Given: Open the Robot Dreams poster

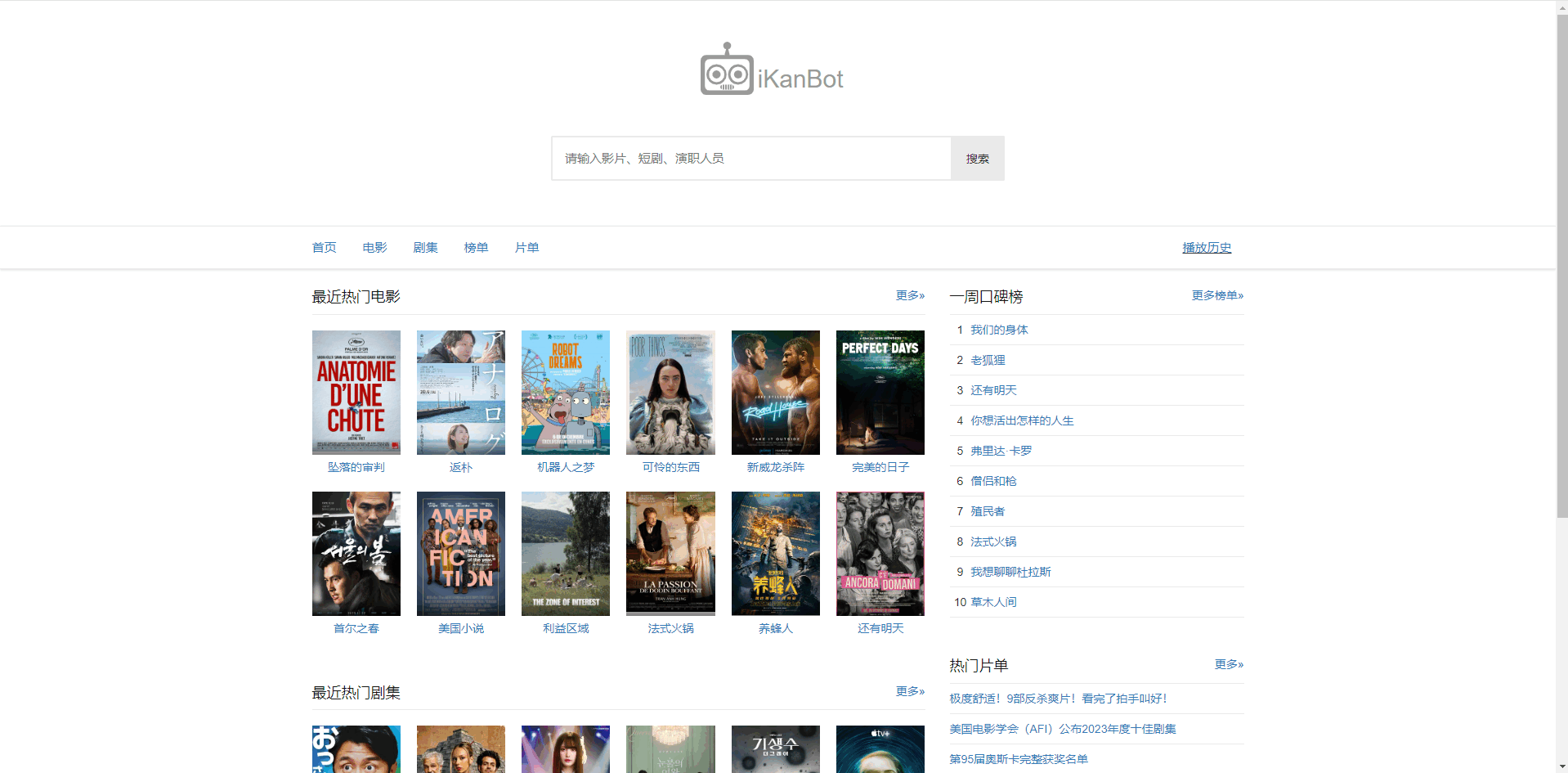Looking at the screenshot, I should (x=566, y=393).
